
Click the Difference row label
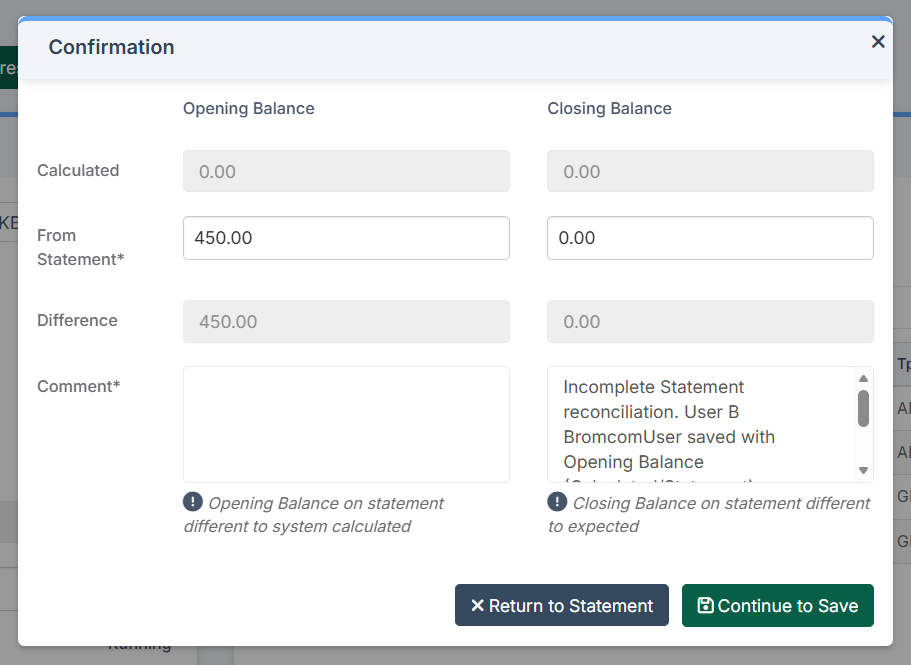coord(77,320)
